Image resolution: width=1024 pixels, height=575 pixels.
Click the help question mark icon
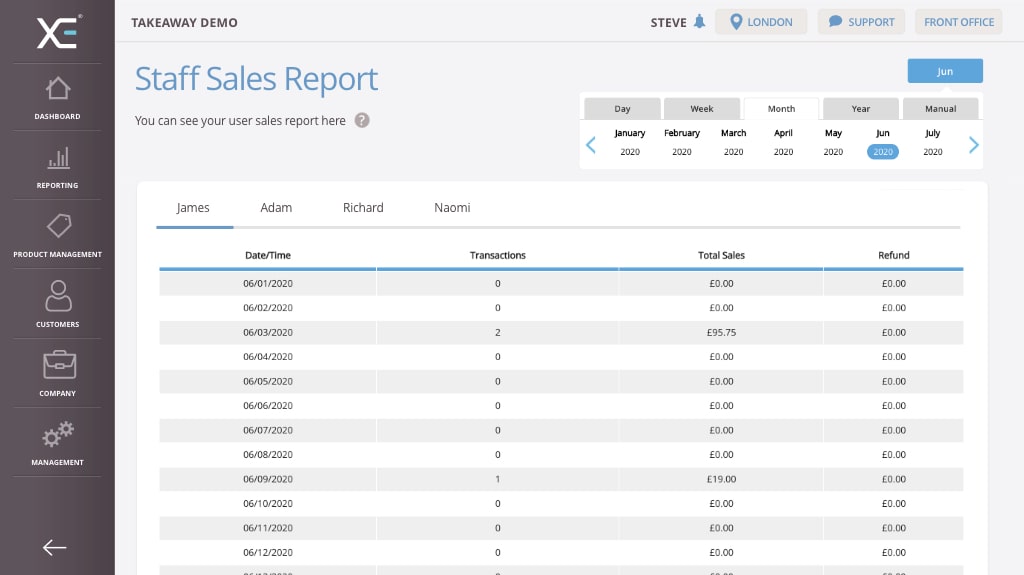click(362, 121)
